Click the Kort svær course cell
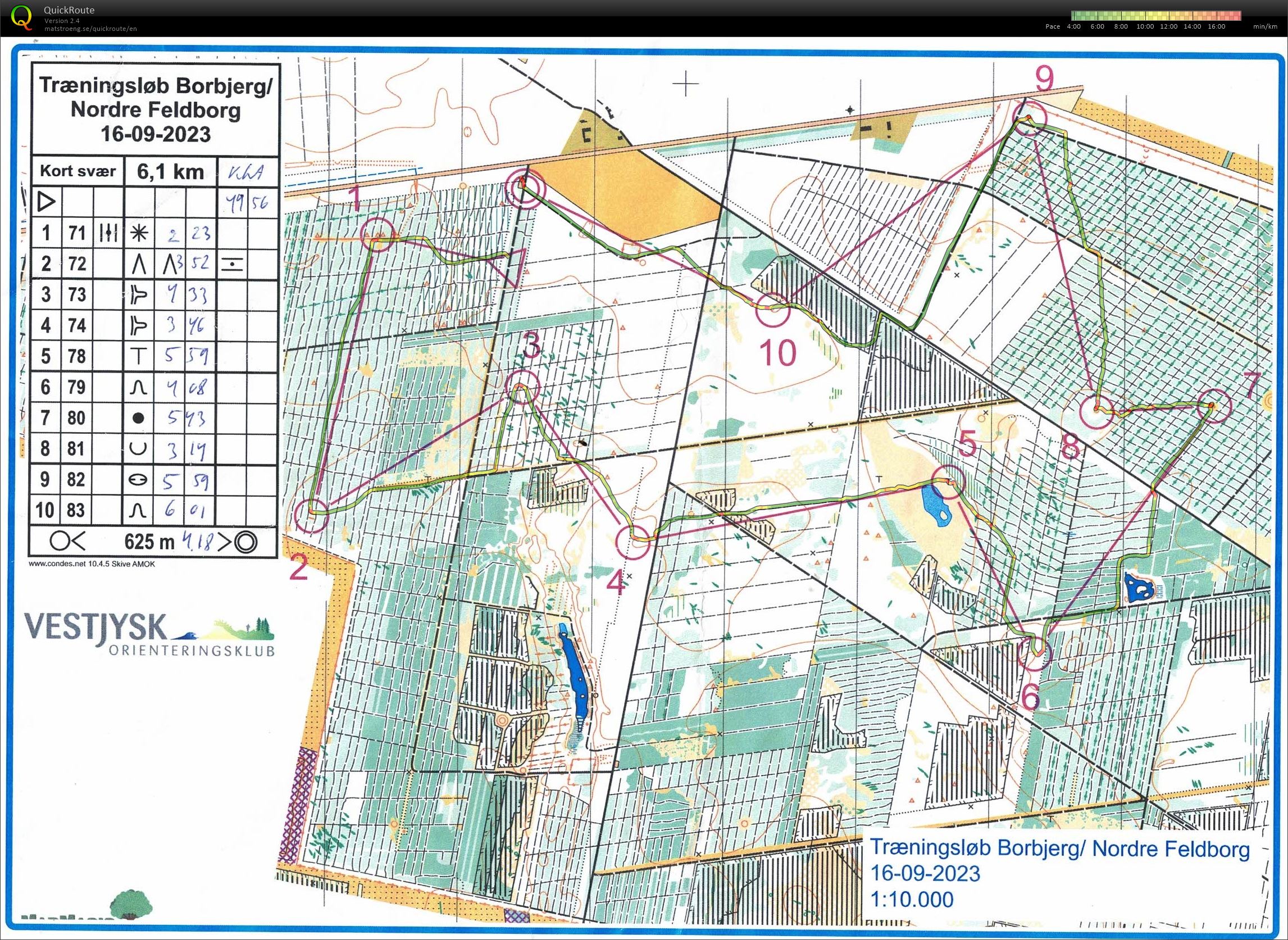1288x940 pixels. (x=78, y=171)
